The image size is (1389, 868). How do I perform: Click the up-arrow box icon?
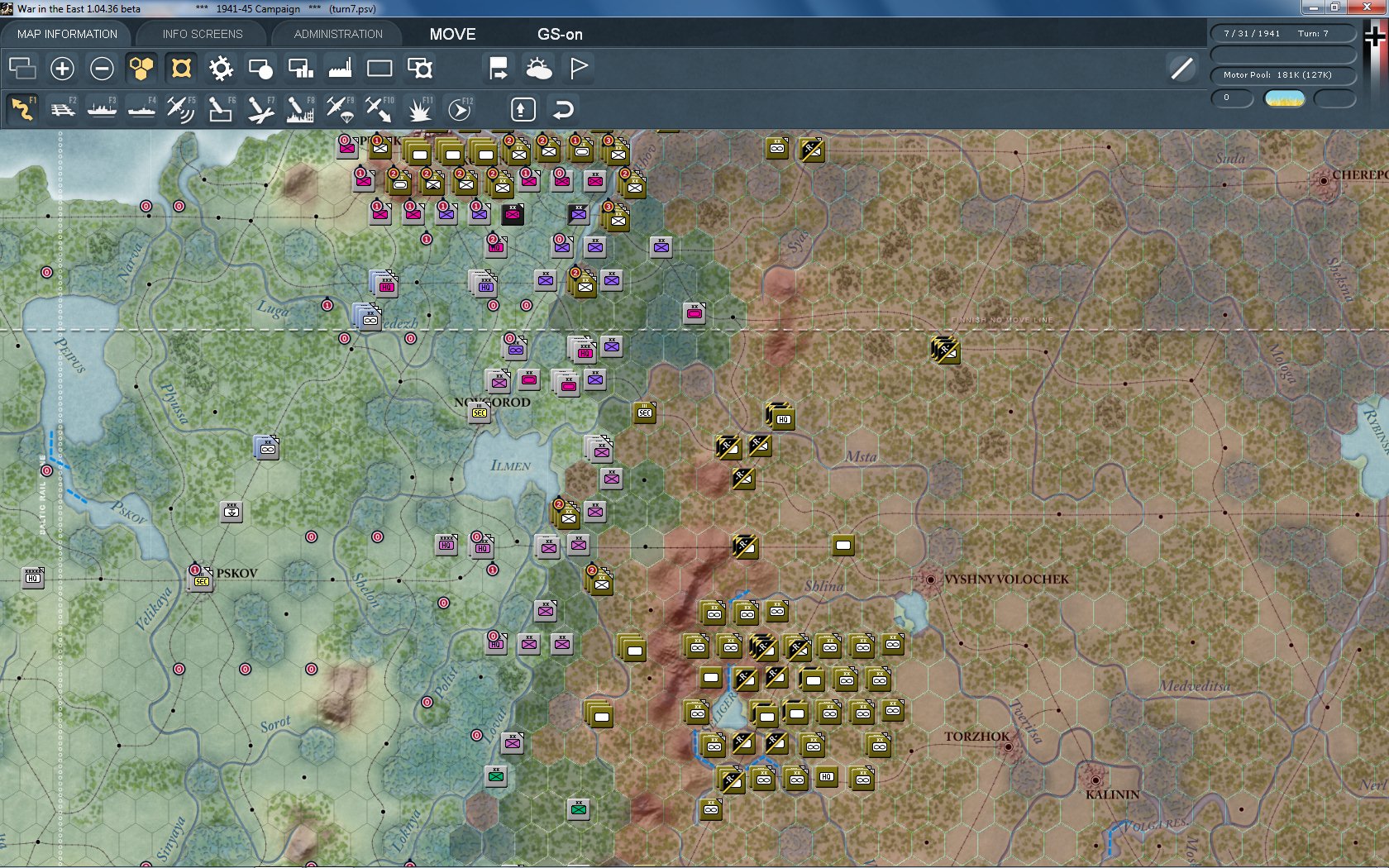(523, 109)
